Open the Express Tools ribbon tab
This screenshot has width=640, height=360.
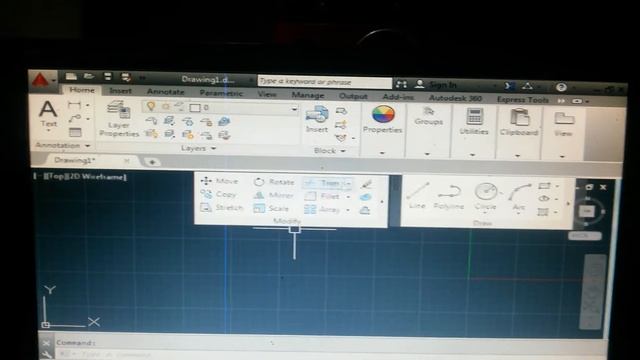coord(522,100)
